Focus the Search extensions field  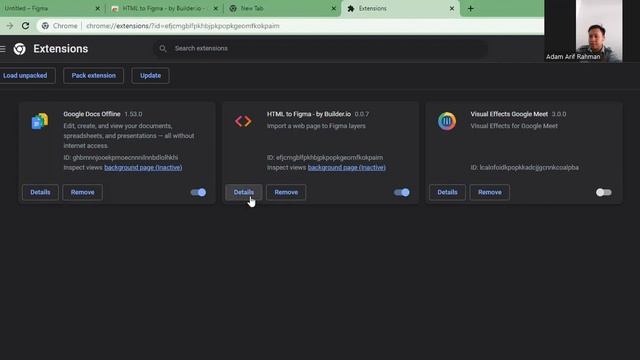point(320,49)
